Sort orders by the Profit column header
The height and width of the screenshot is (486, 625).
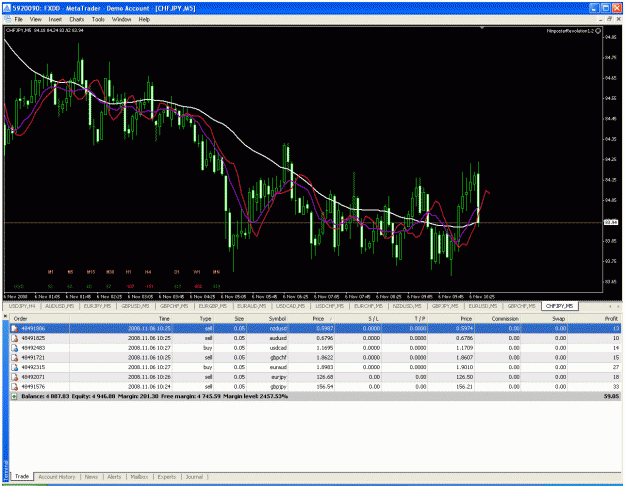click(x=594, y=319)
